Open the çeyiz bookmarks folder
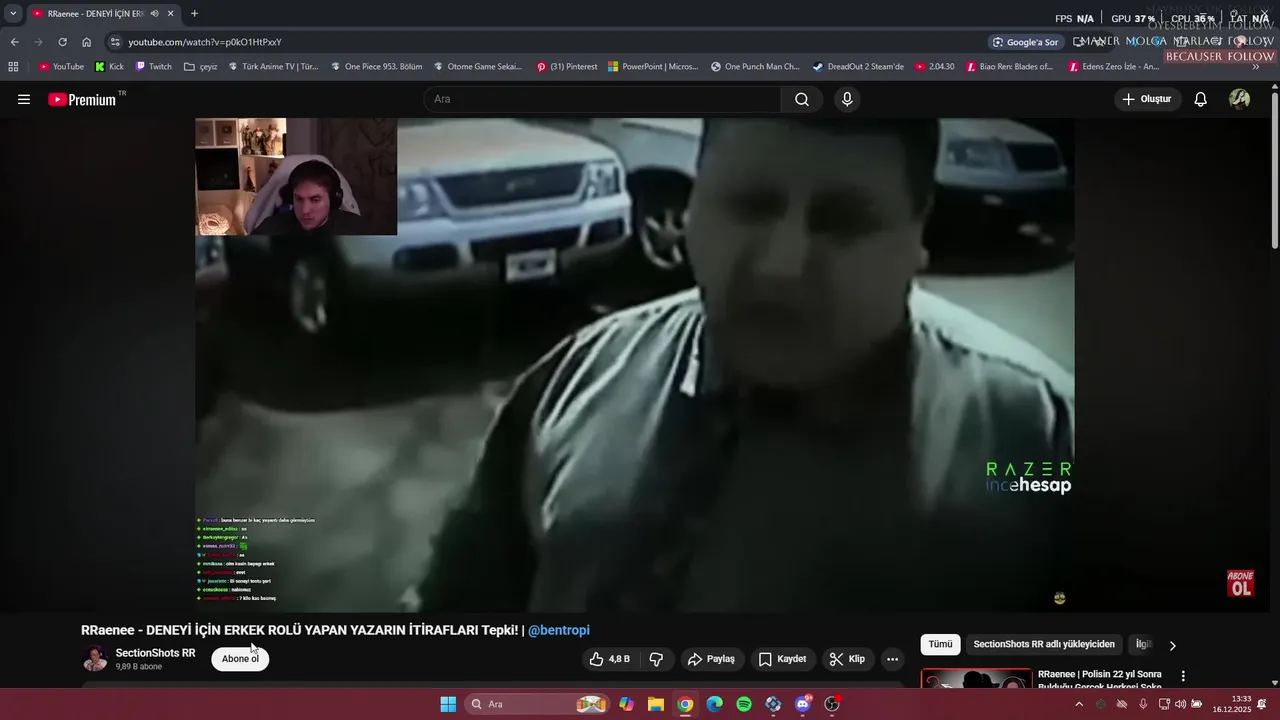The image size is (1280, 720). coord(201,67)
